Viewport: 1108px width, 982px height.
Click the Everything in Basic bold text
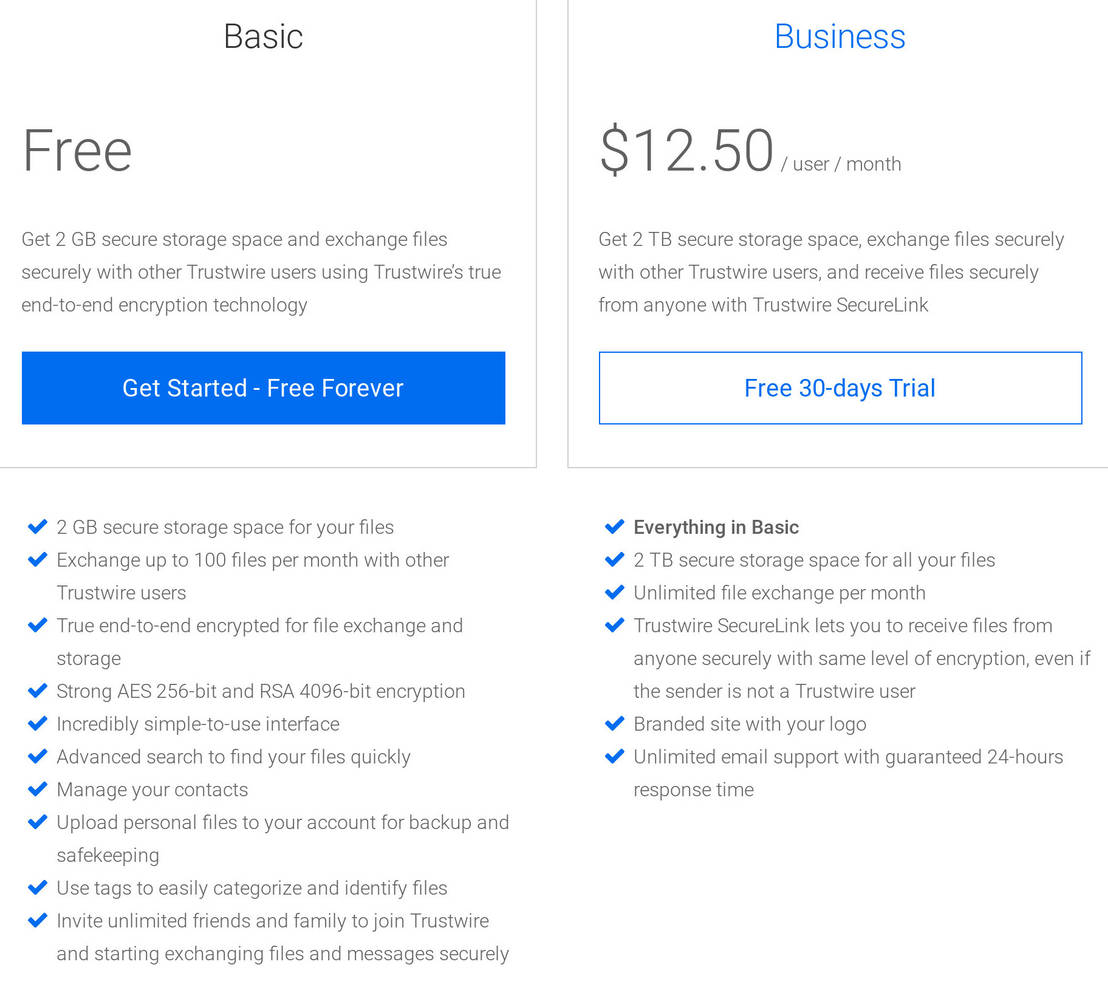pyautogui.click(x=716, y=526)
